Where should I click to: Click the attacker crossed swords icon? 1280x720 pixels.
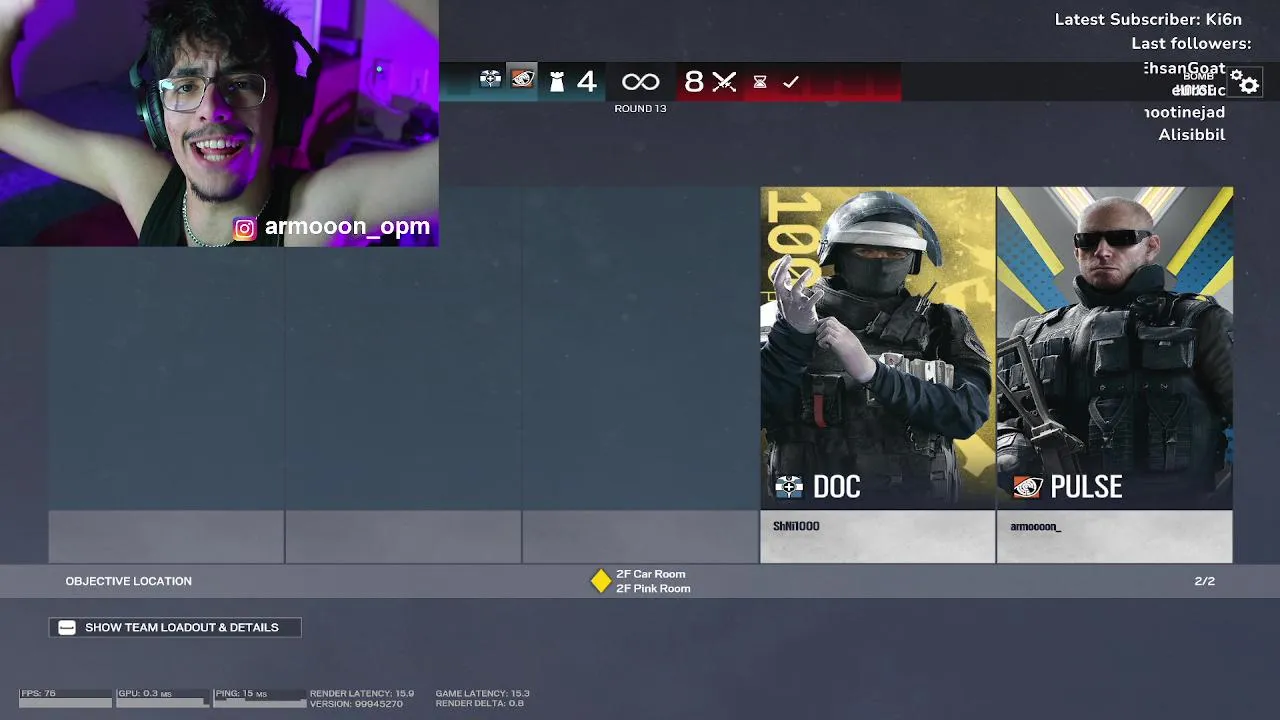[x=725, y=82]
